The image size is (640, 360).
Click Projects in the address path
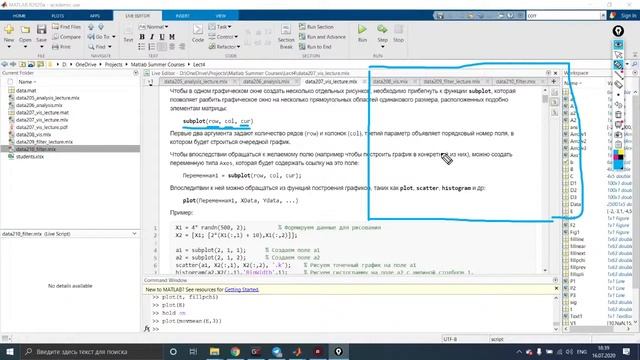pos(113,64)
